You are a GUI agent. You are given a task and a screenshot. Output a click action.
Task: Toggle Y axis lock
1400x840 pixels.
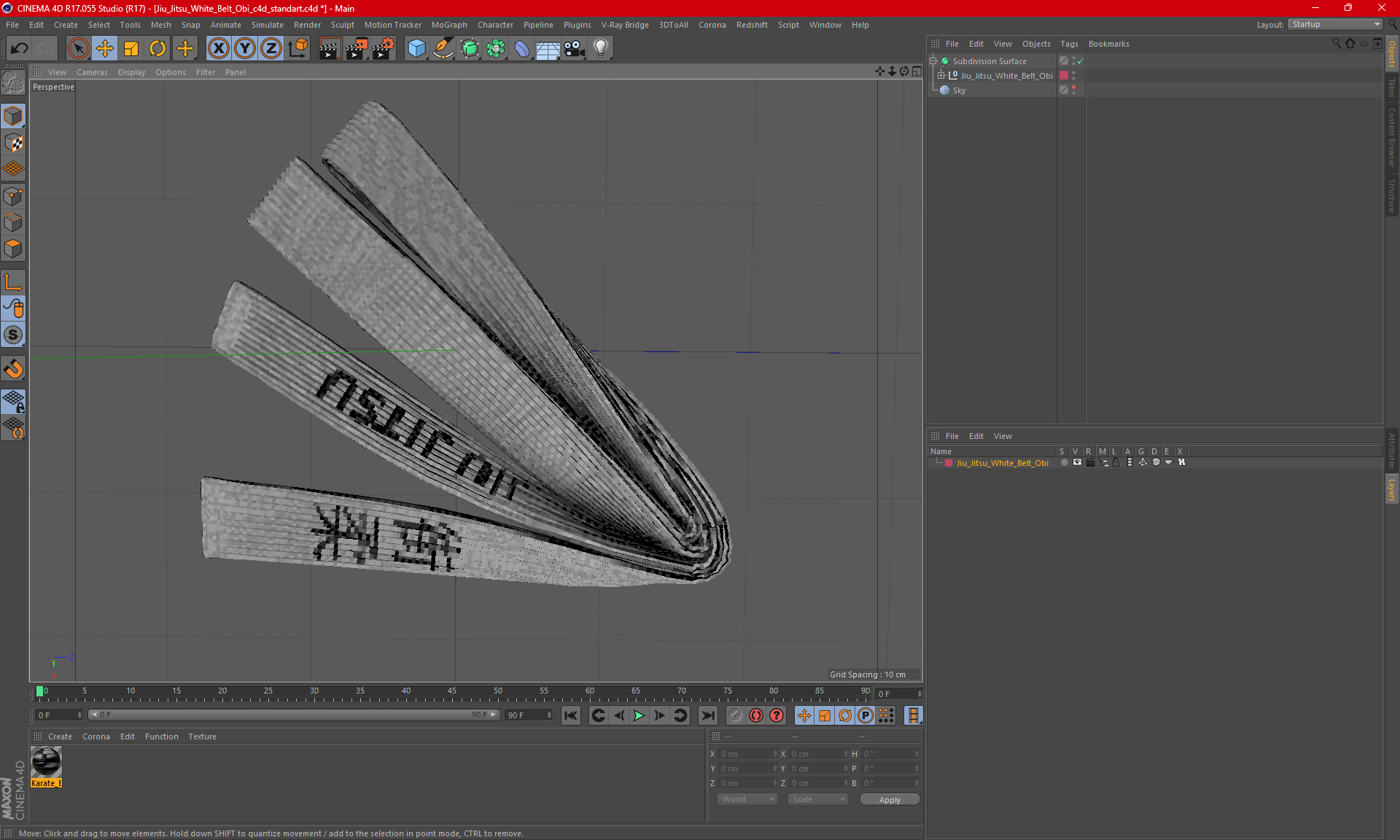[245, 49]
